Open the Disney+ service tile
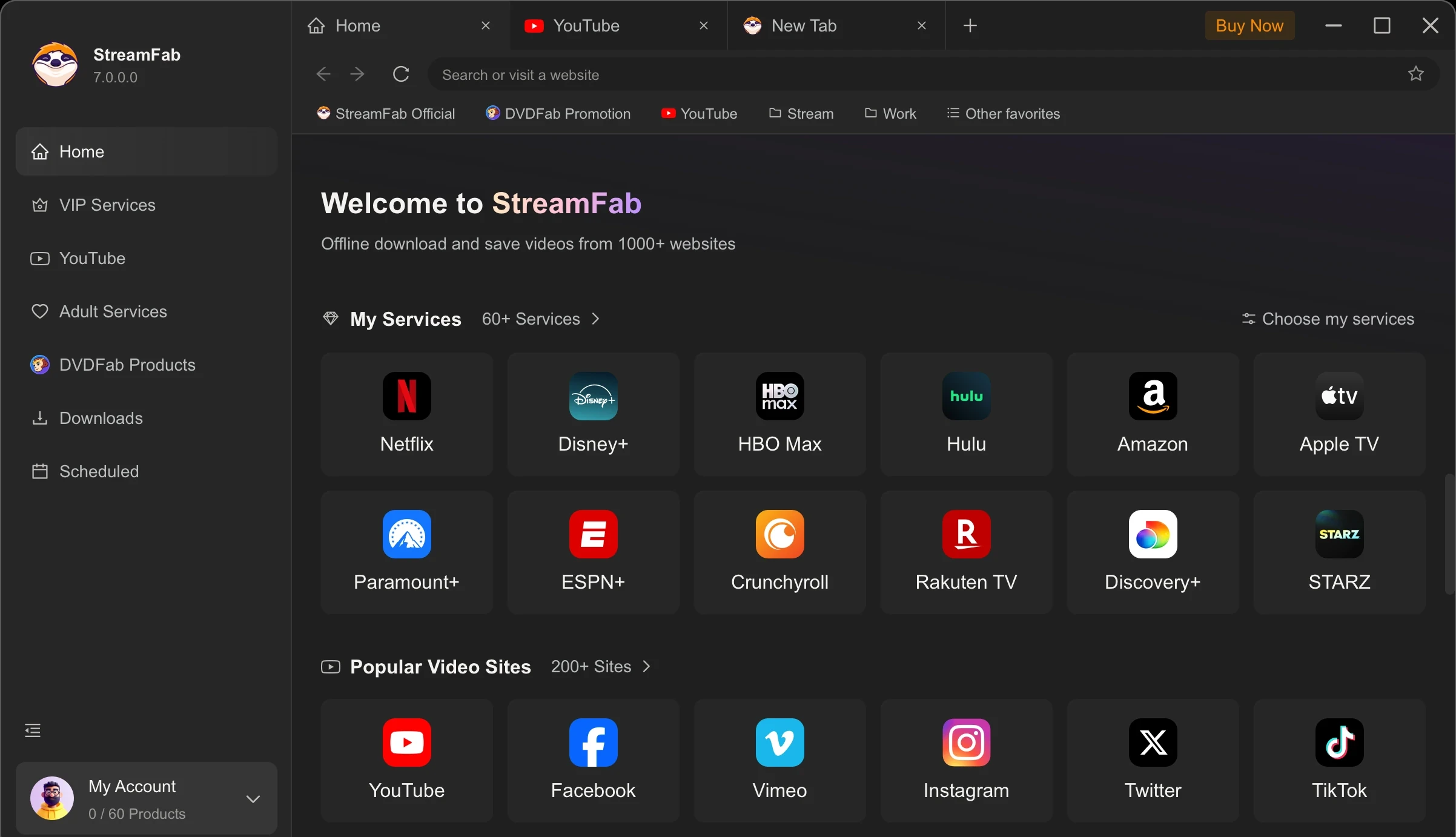Image resolution: width=1456 pixels, height=837 pixels. pyautogui.click(x=593, y=414)
